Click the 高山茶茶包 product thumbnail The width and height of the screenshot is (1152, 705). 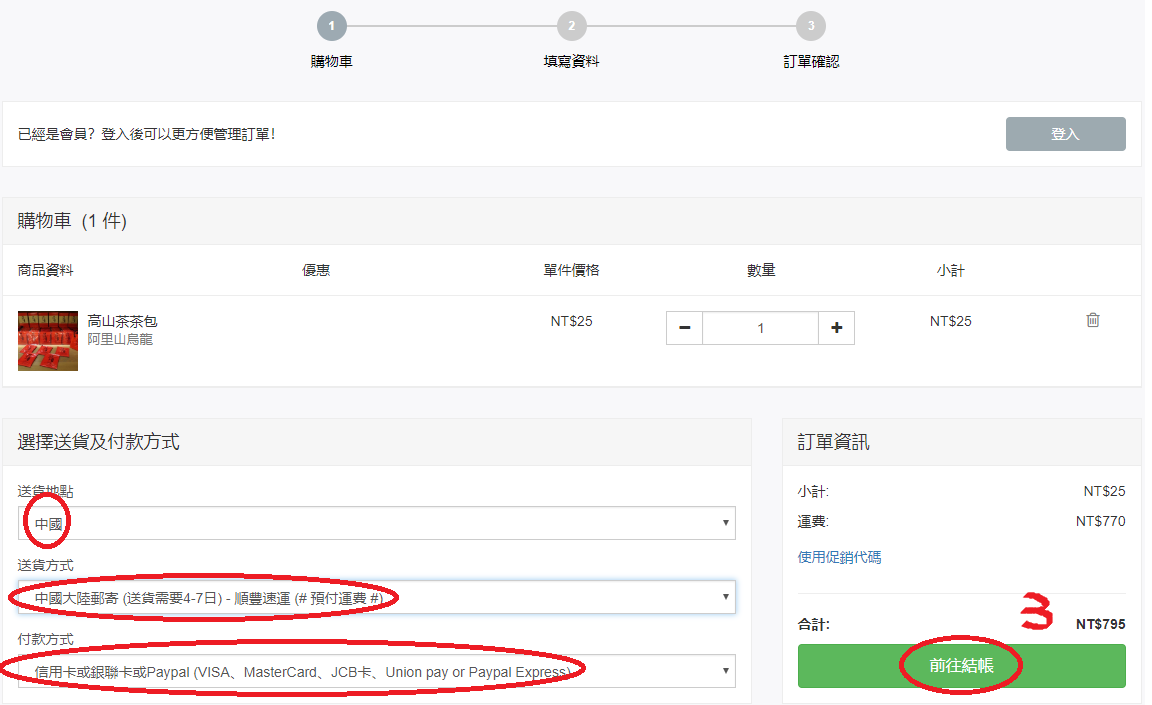[48, 341]
